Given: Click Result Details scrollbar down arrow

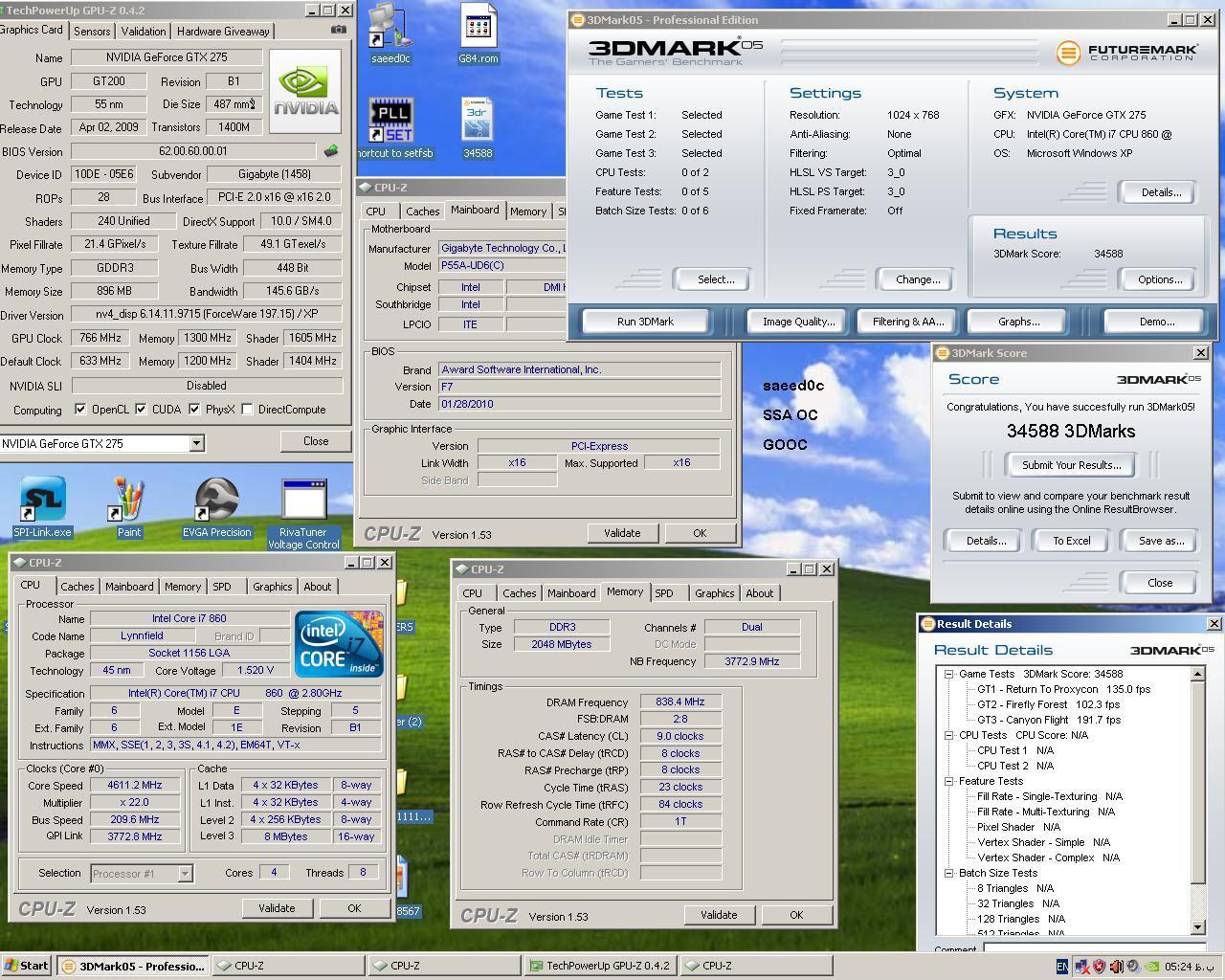Looking at the screenshot, I should [x=1198, y=926].
